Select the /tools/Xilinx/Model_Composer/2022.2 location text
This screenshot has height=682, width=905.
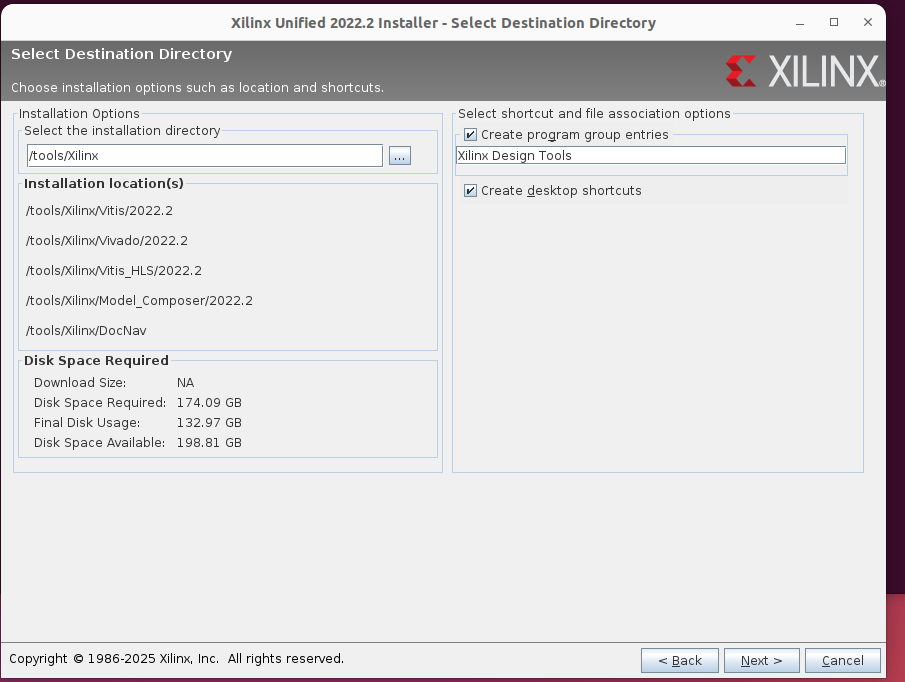[x=139, y=301]
